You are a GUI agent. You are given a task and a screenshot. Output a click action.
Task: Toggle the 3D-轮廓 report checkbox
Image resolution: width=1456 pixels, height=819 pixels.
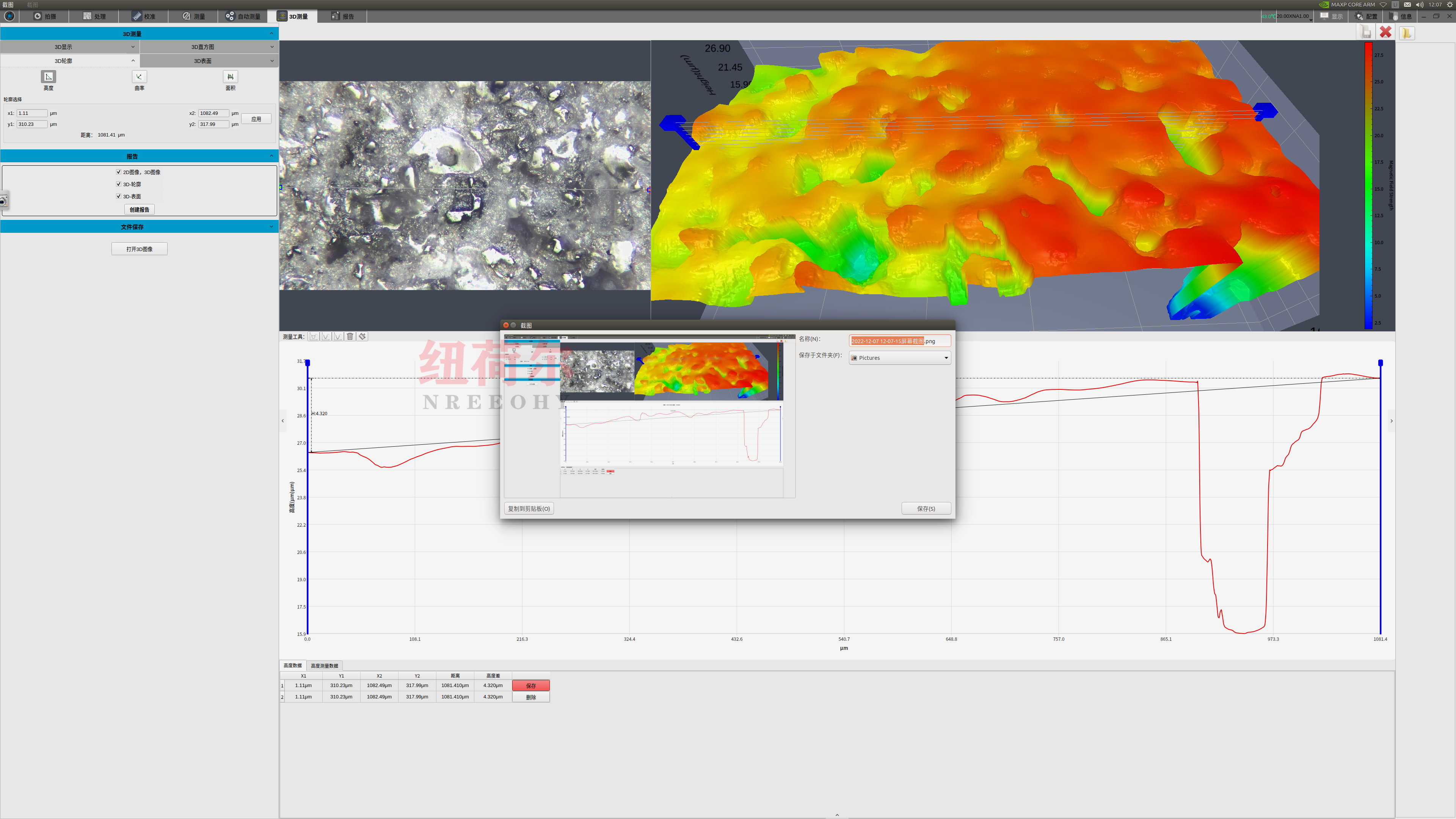pyautogui.click(x=119, y=184)
